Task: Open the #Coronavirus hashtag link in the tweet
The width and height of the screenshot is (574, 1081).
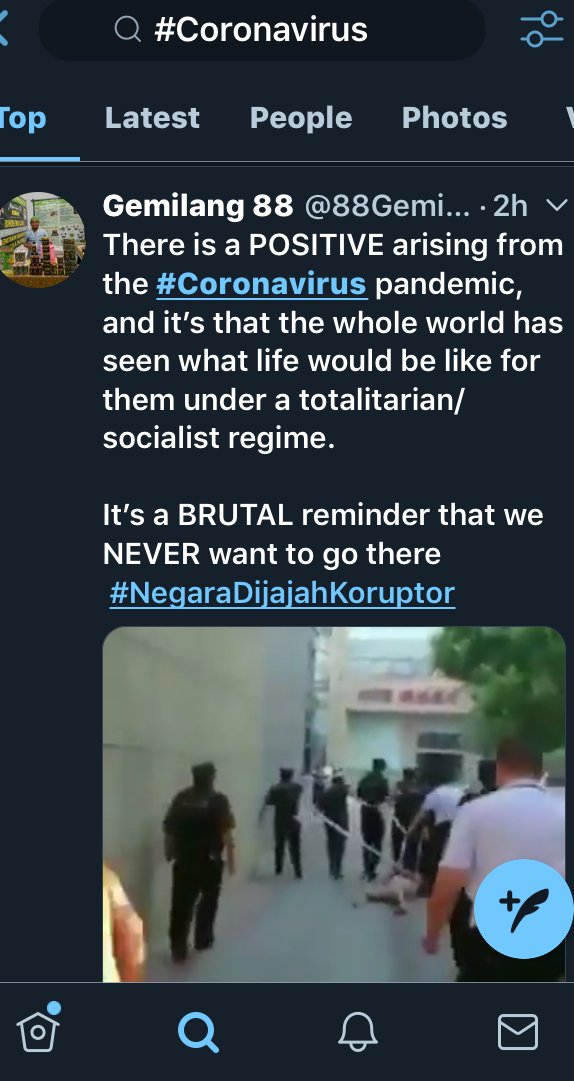Action: pos(261,284)
